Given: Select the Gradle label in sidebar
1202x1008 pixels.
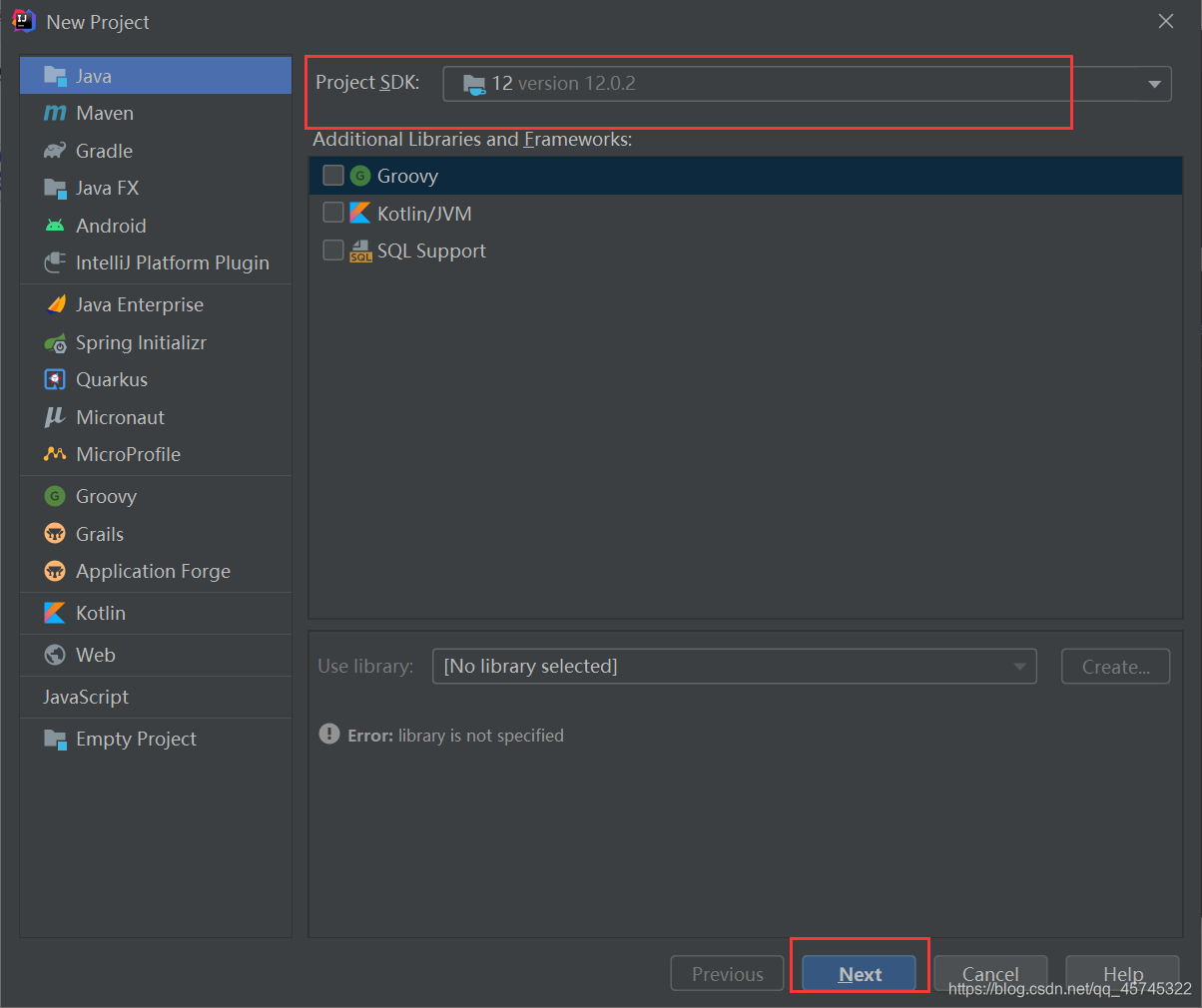Looking at the screenshot, I should coord(104,151).
